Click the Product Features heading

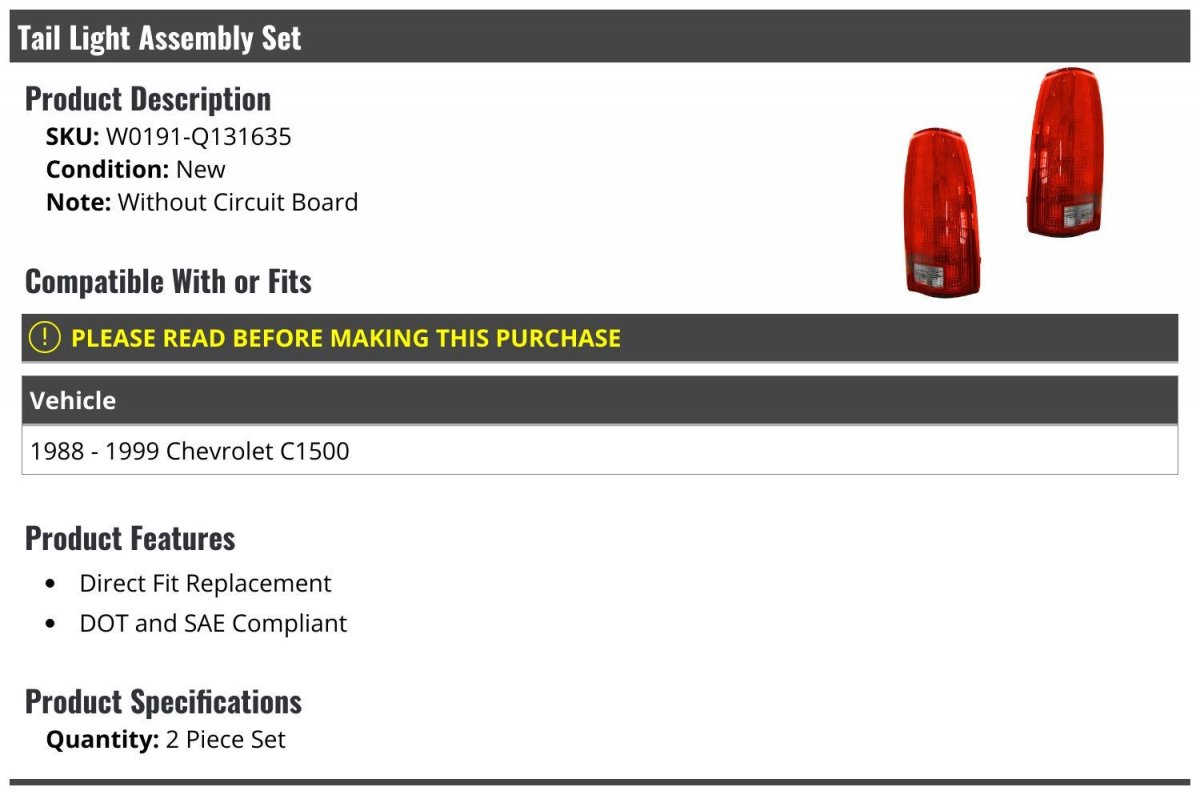tap(130, 538)
